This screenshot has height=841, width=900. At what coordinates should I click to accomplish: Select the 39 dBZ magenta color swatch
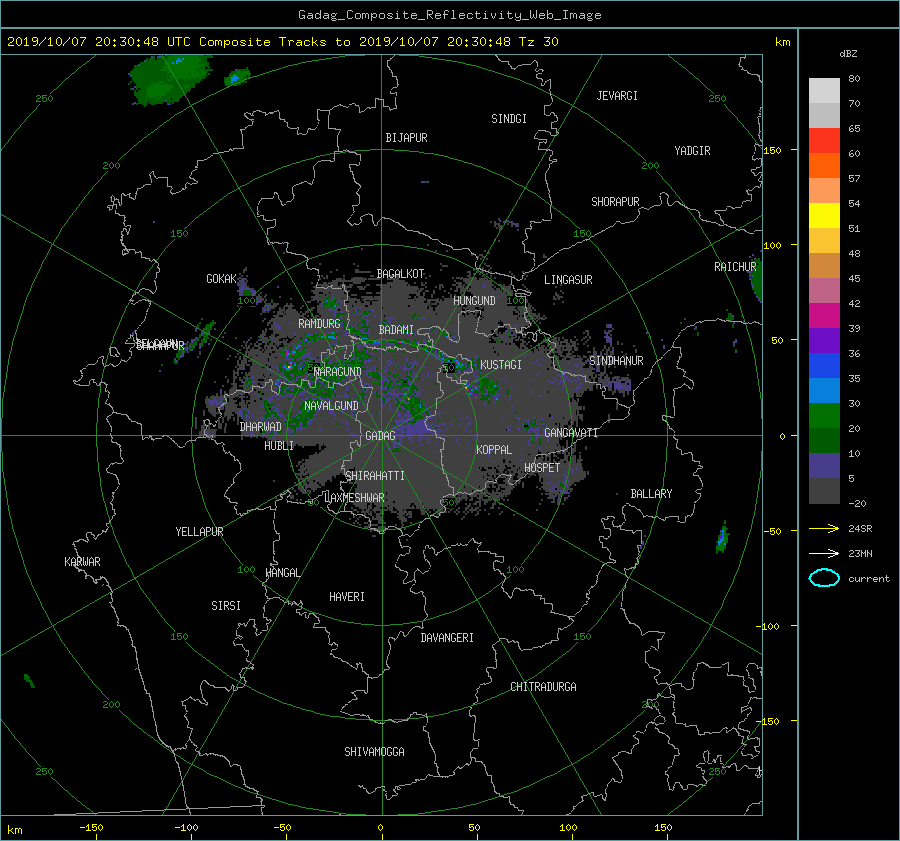click(824, 315)
